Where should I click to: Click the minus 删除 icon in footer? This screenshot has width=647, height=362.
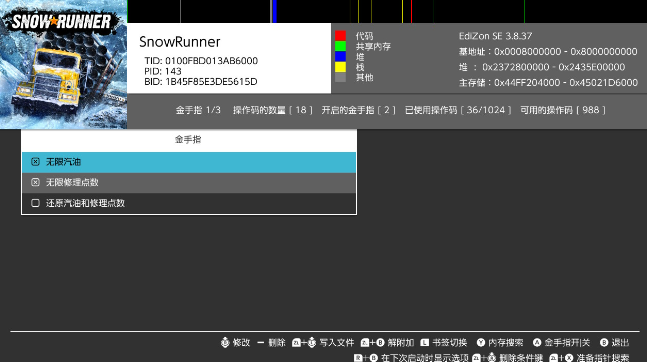(x=260, y=343)
